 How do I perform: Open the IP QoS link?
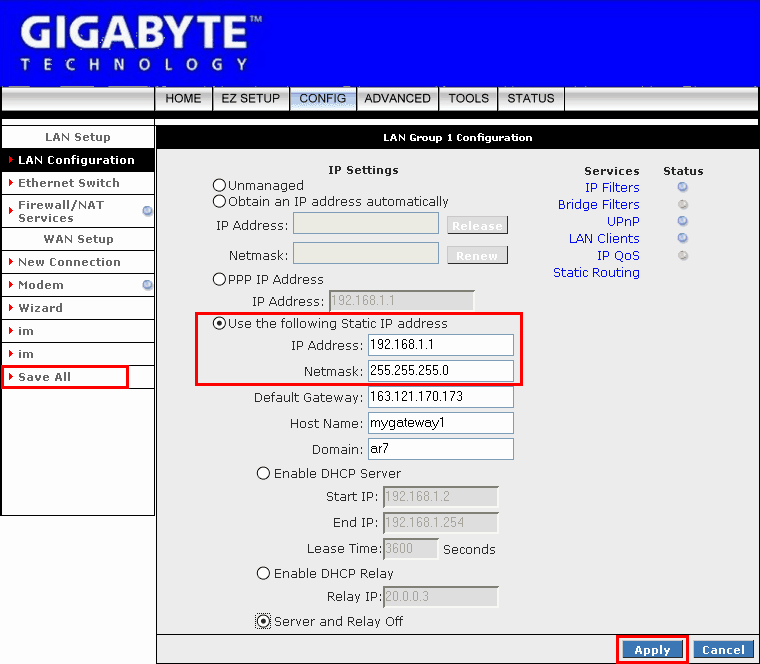[x=618, y=255]
